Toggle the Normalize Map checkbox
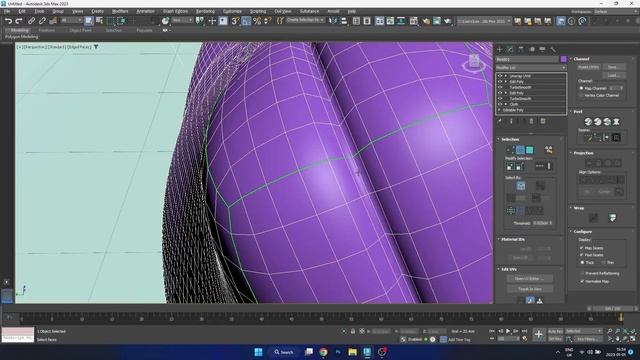Viewport: 640px width, 360px height. coord(582,281)
